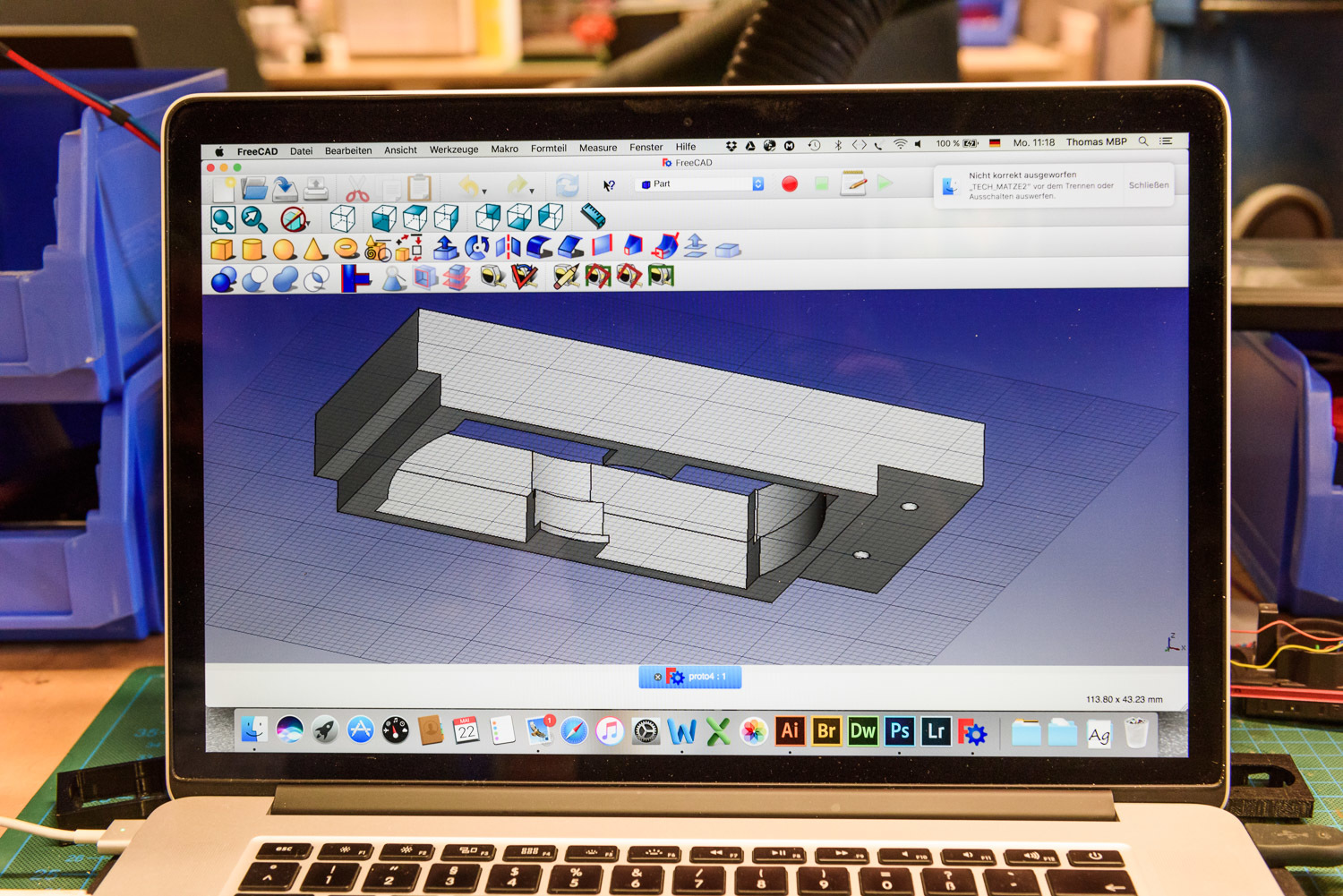Open the Part workbench selector dropdown
This screenshot has height=896, width=1343.
pyautogui.click(x=700, y=183)
